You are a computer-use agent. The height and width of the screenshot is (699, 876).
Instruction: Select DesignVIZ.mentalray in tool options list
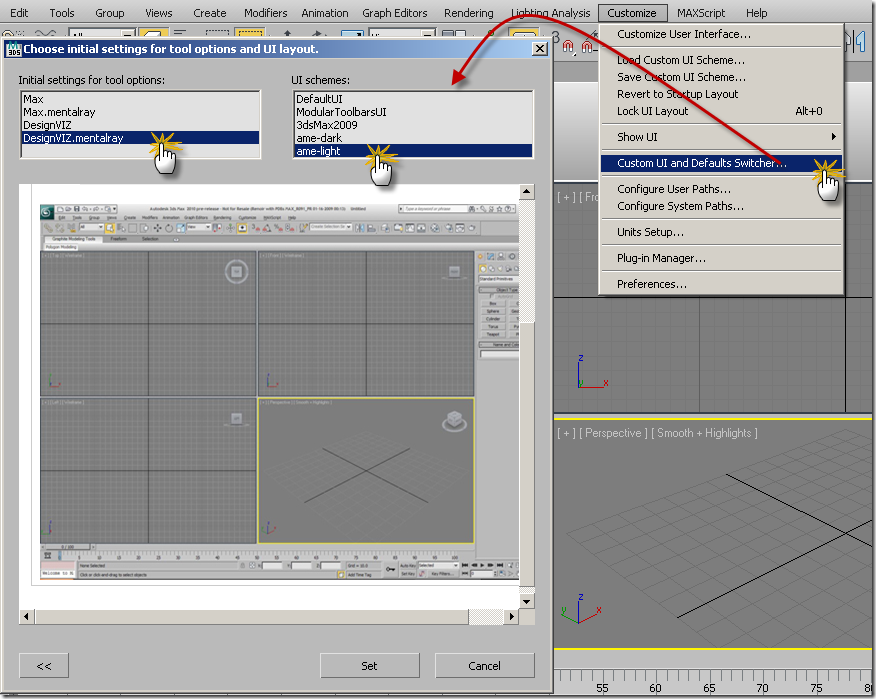(x=140, y=138)
